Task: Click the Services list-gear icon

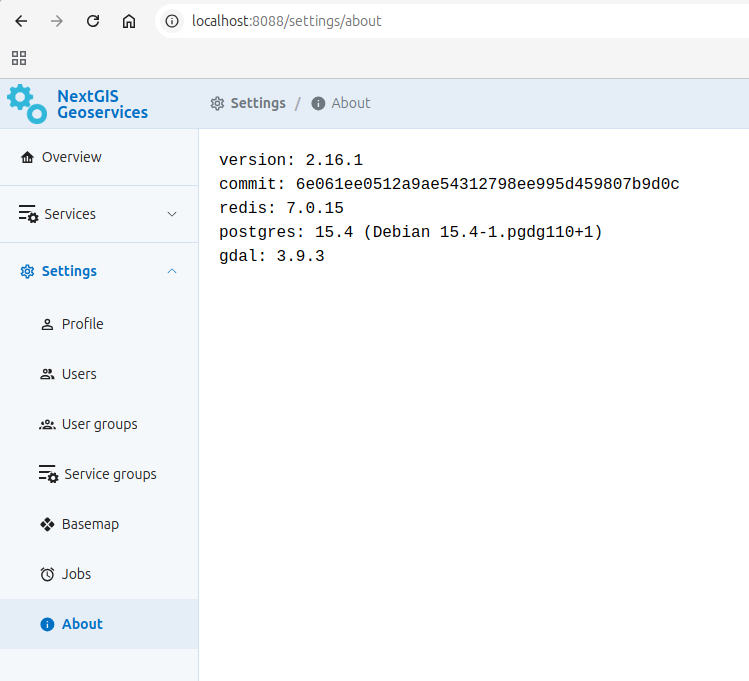Action: pos(28,214)
